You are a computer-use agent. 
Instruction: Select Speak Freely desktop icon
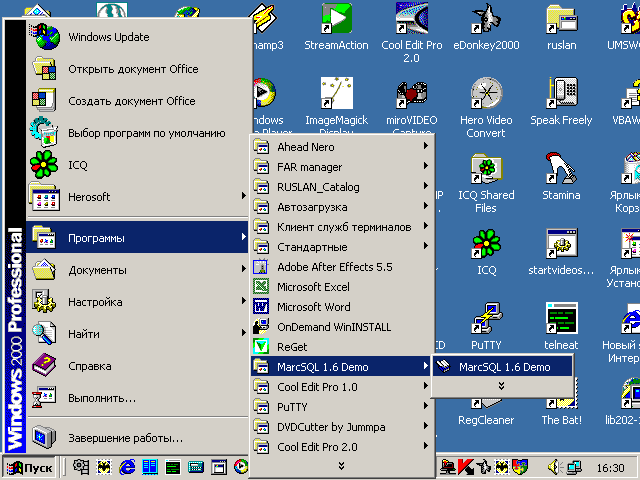point(561,102)
